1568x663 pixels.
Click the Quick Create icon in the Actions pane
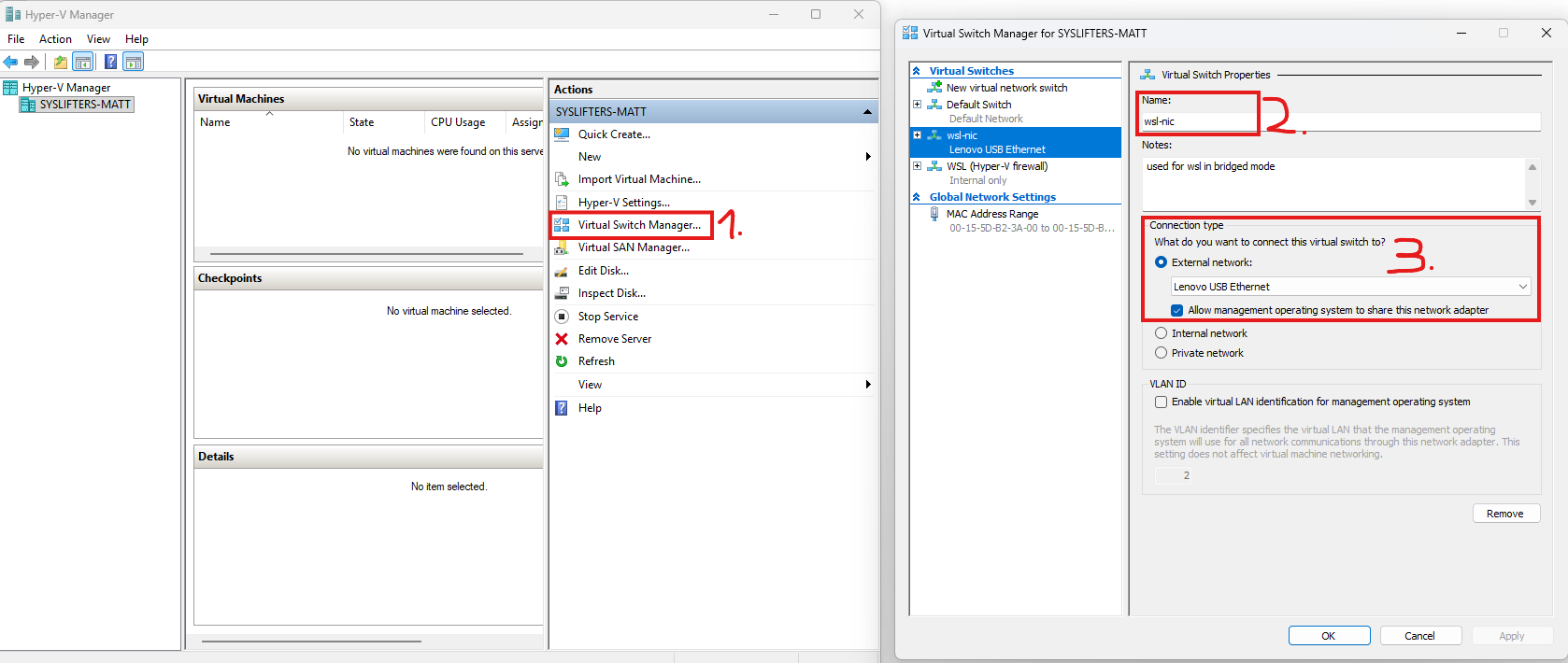pos(562,134)
